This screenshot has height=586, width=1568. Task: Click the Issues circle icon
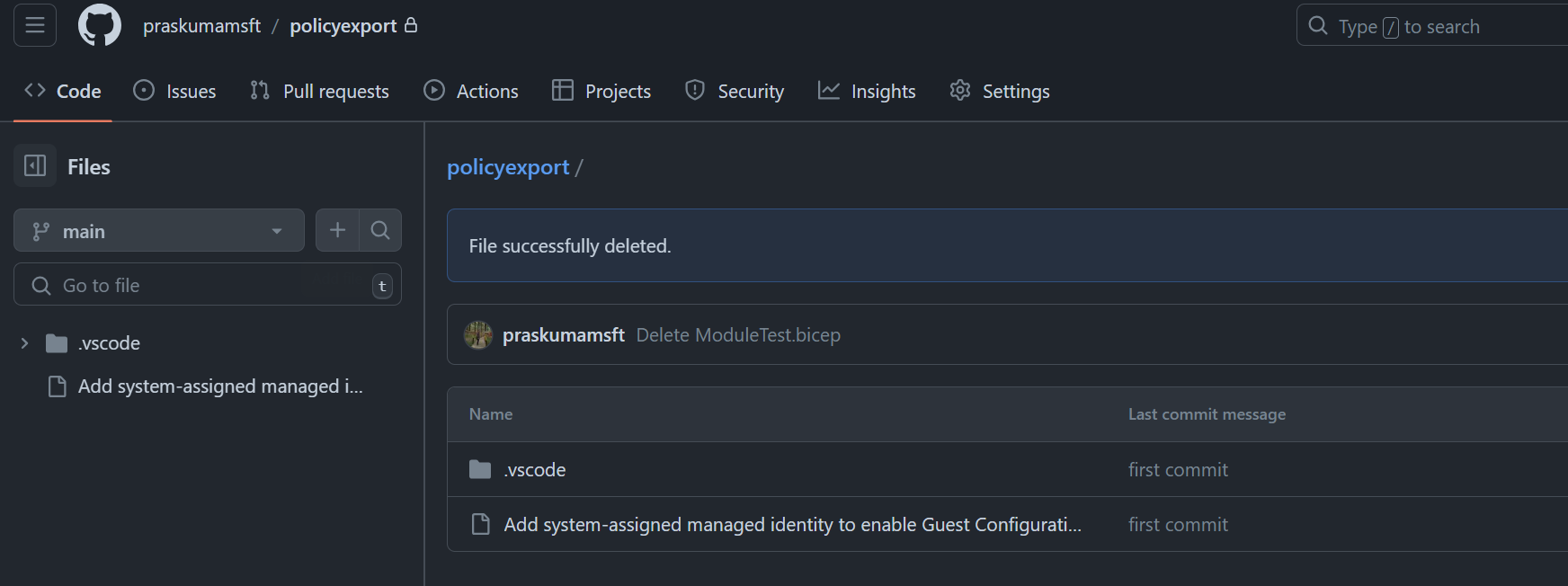pyautogui.click(x=144, y=90)
